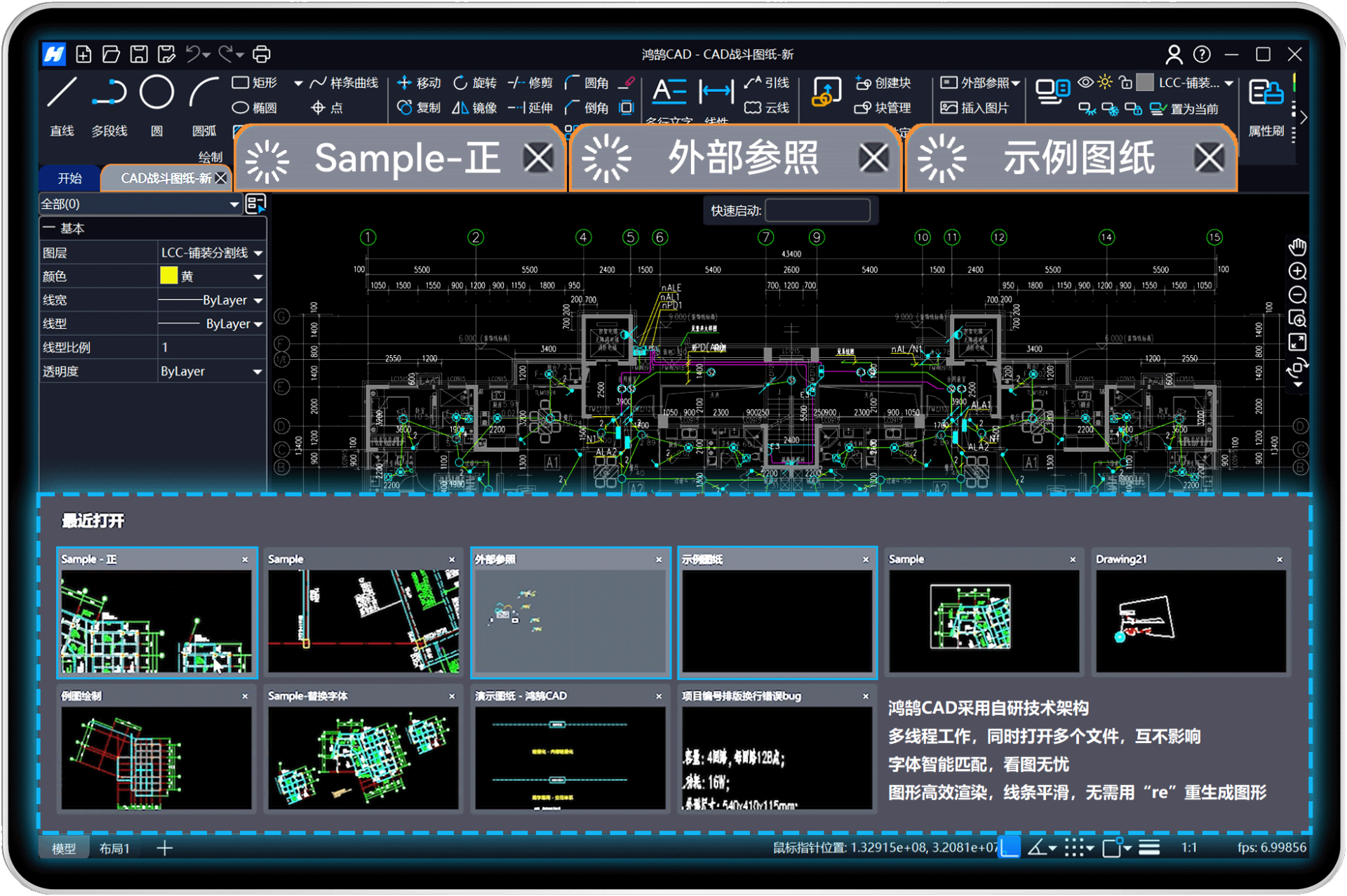Toggle lineweight display in status bar
Viewport: 1347px width, 896px height.
click(x=1149, y=848)
